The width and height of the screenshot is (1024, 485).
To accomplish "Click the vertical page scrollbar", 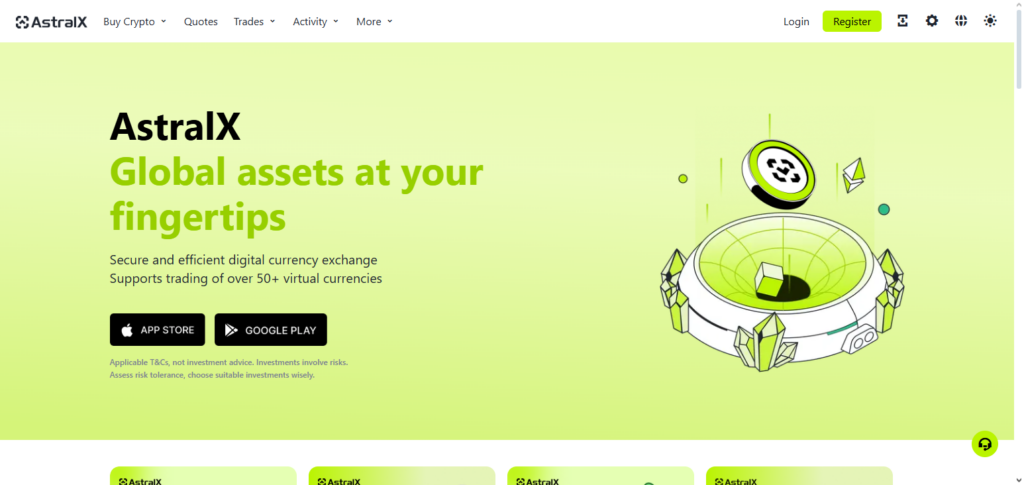I will [x=1019, y=242].
